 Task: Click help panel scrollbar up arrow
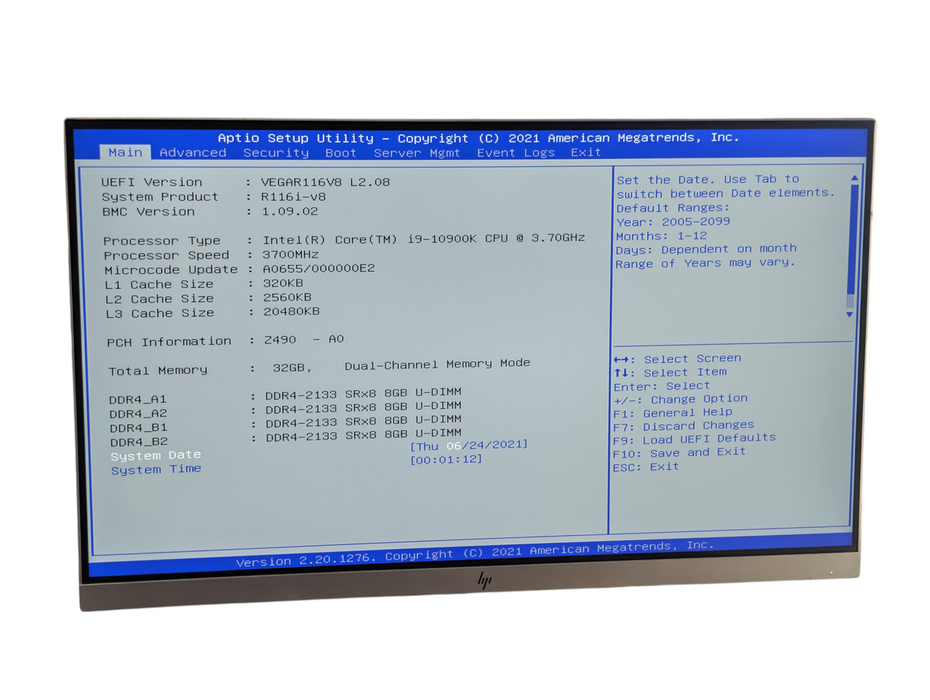coord(854,177)
